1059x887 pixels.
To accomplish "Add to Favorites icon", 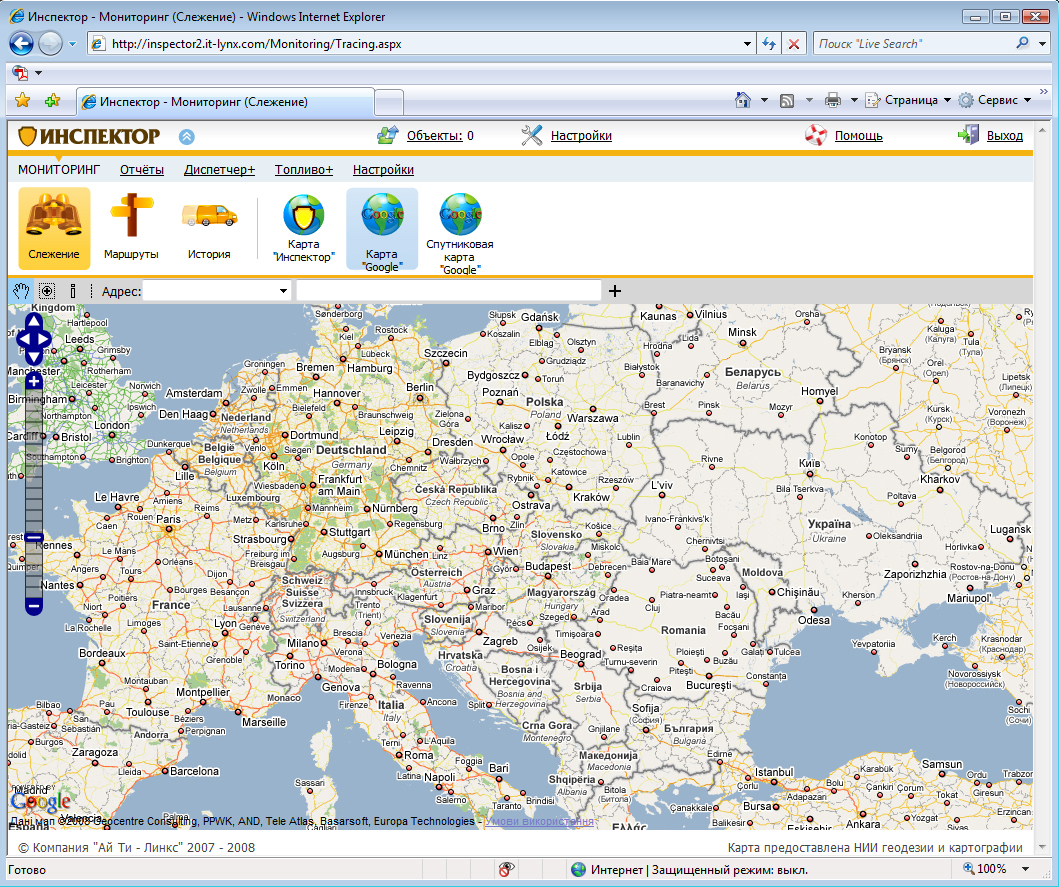I will coord(52,101).
